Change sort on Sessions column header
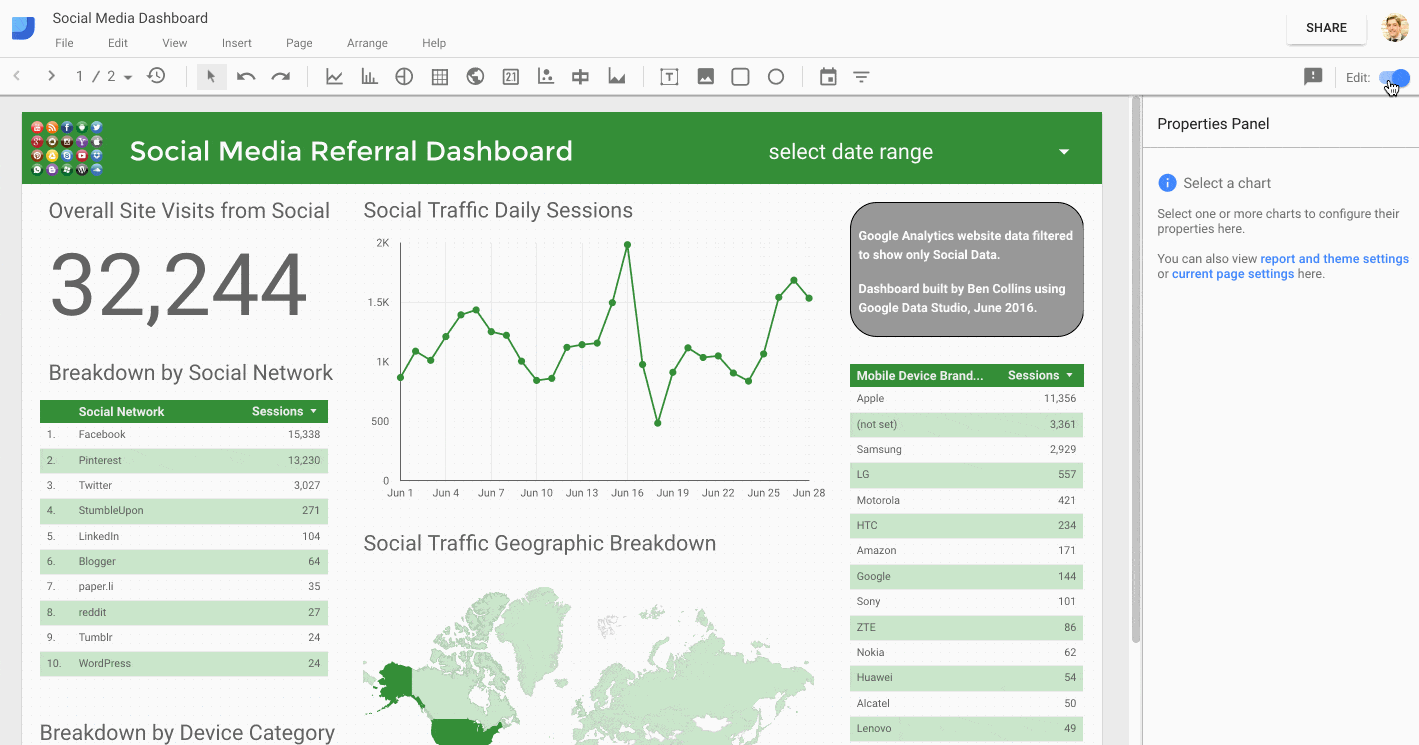Screen dimensions: 1419x745 point(283,411)
